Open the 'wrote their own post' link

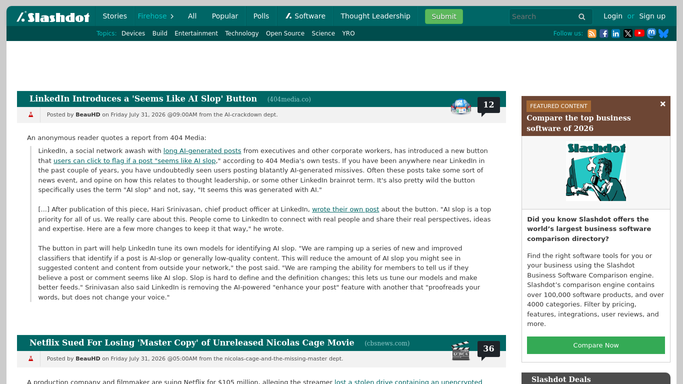pyautogui.click(x=345, y=209)
